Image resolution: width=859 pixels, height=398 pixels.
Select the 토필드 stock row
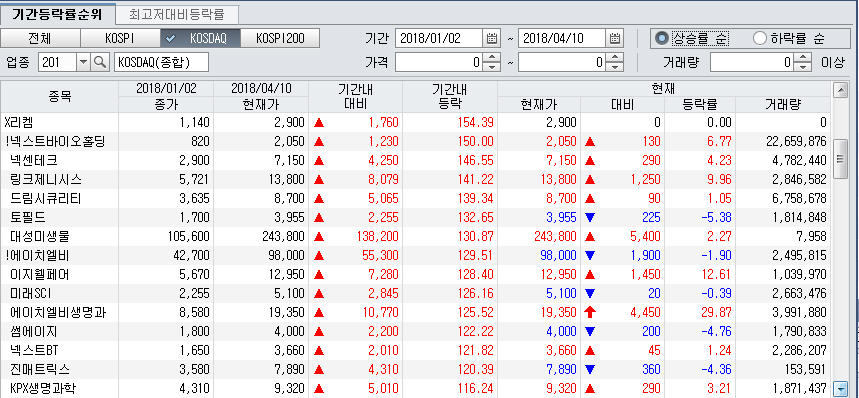415,217
